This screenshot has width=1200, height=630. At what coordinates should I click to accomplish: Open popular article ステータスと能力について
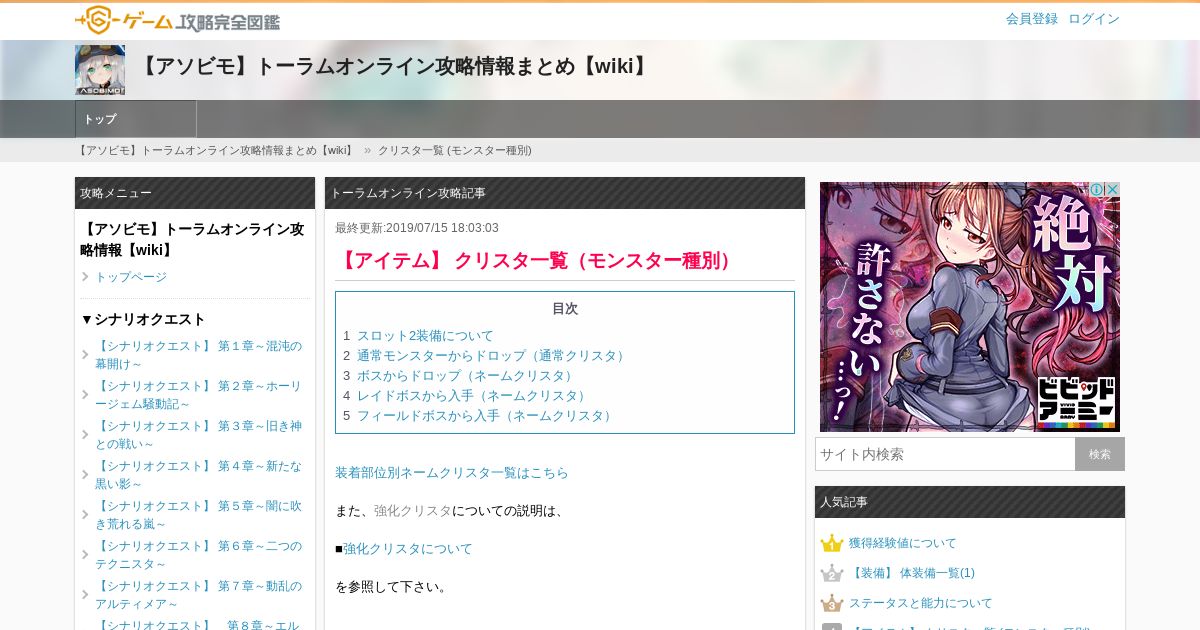coord(921,603)
